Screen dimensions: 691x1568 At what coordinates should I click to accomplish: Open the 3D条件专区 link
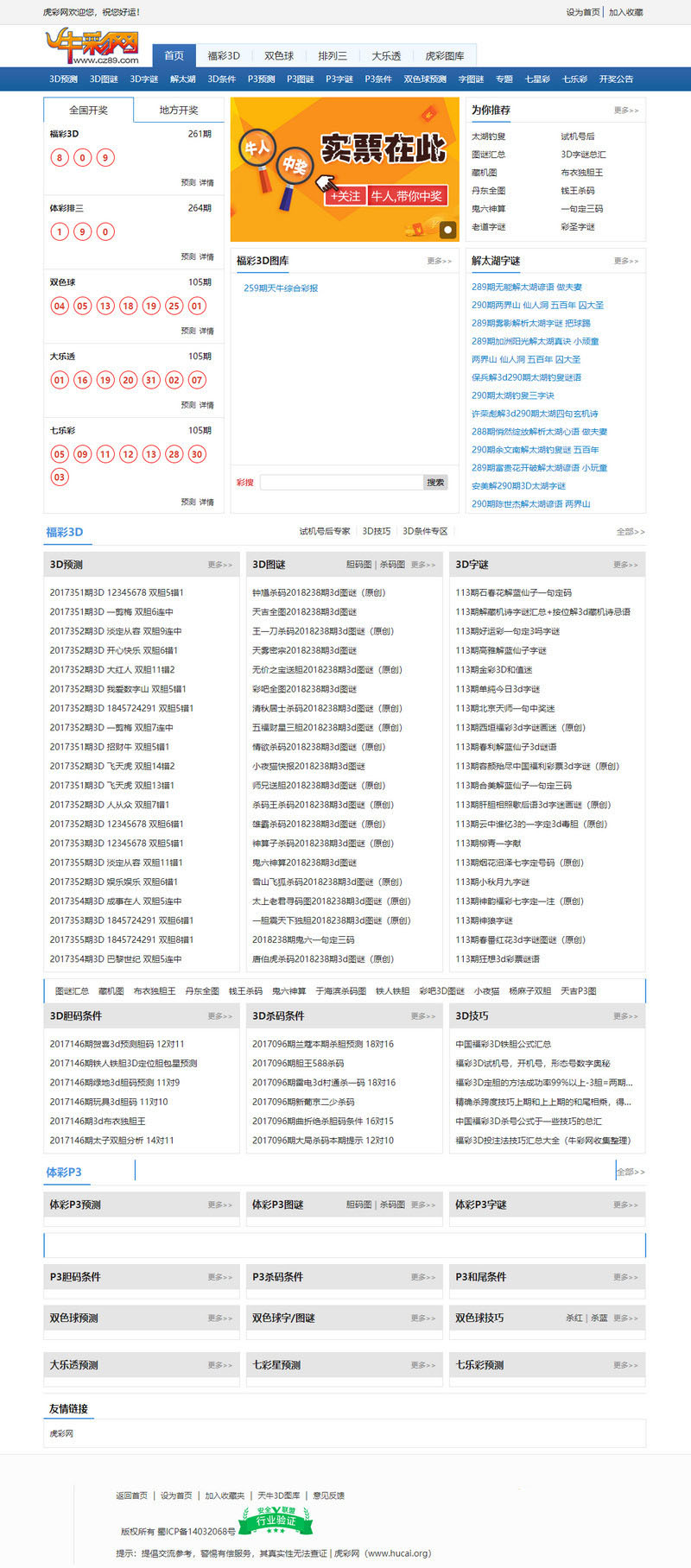point(425,532)
